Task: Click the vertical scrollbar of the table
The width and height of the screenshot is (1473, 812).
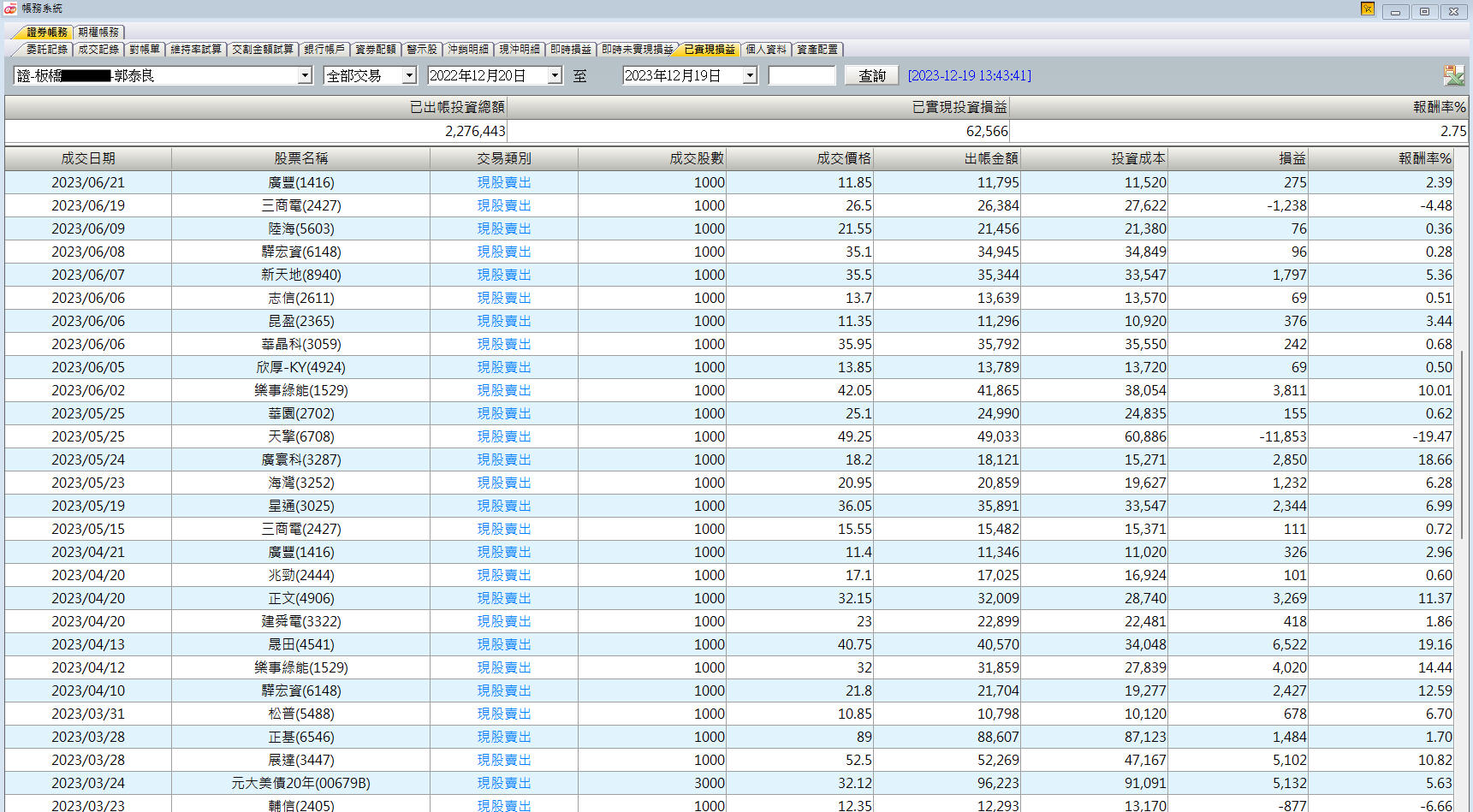Action: pos(1463,445)
